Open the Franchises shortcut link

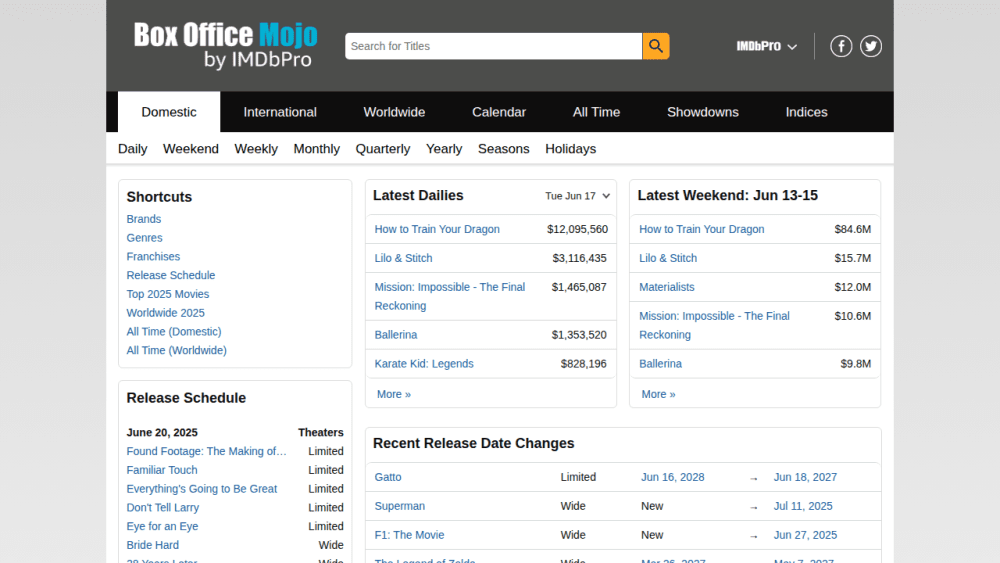coord(153,256)
